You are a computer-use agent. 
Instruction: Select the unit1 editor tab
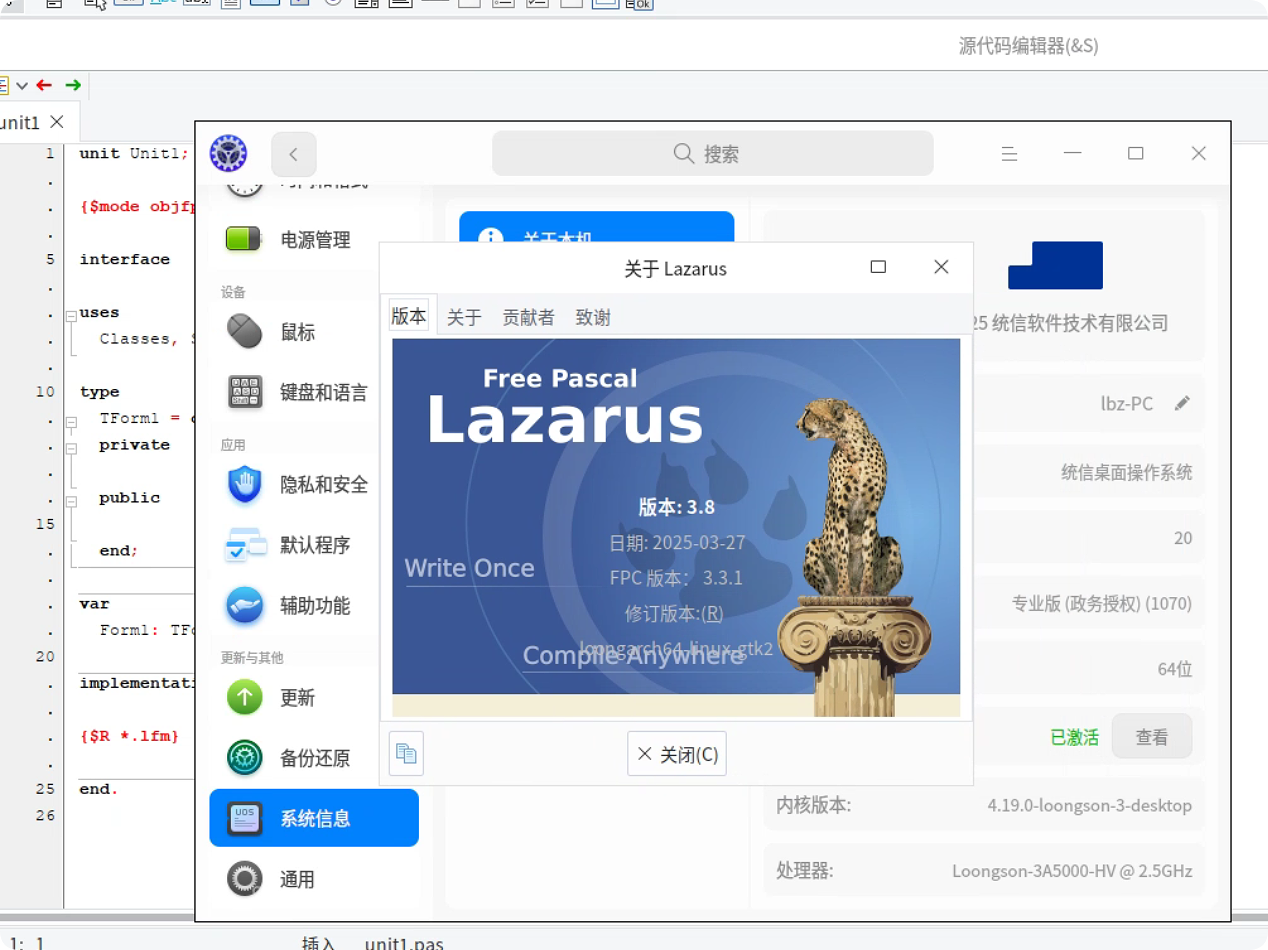tap(20, 123)
